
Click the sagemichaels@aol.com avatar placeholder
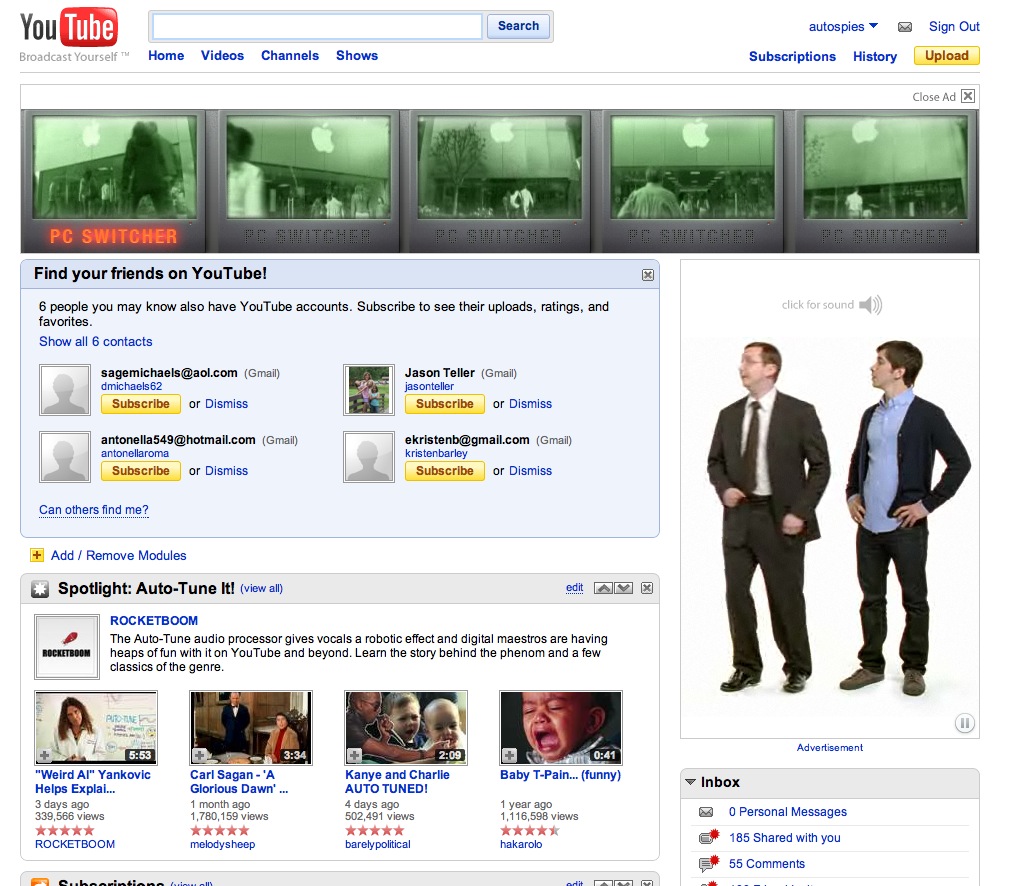click(x=65, y=390)
